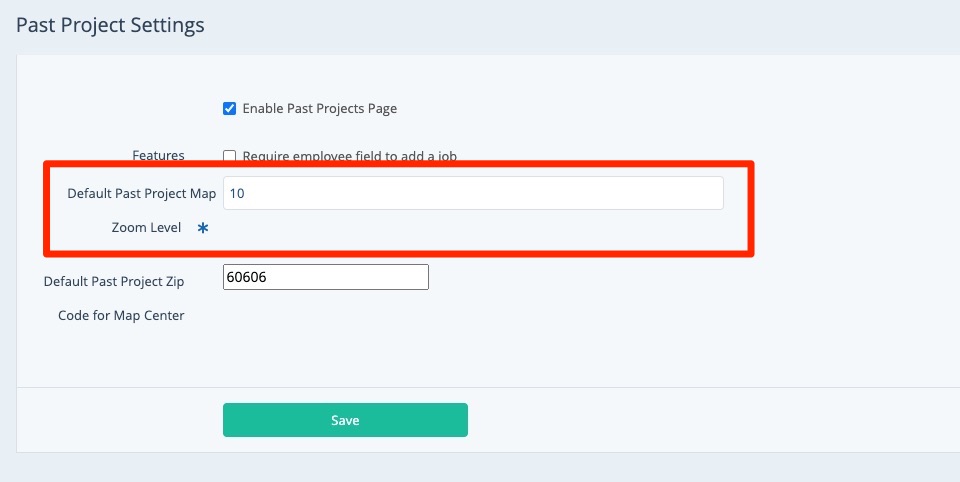The height and width of the screenshot is (482, 960).
Task: Click the "Default Past Project Map" label text
Action: 141,193
